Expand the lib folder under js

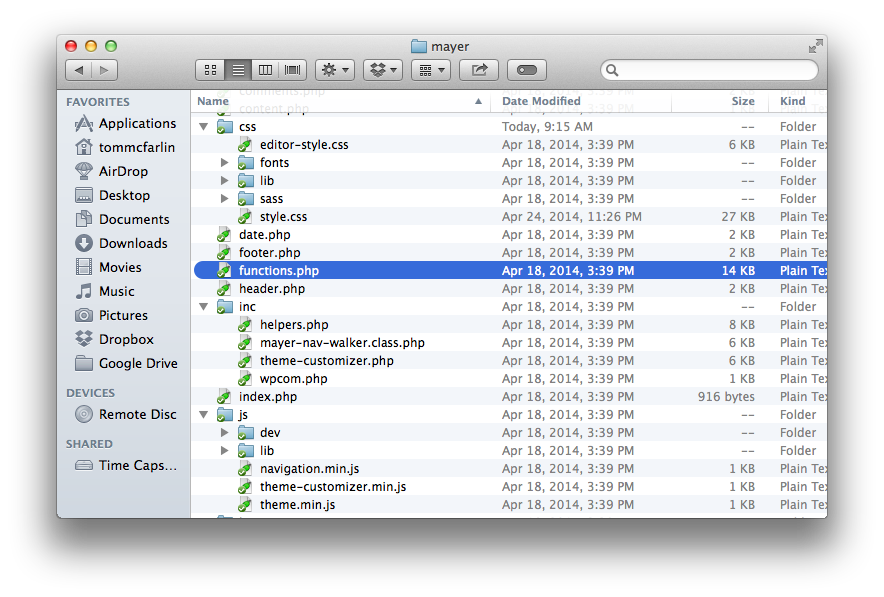point(224,451)
